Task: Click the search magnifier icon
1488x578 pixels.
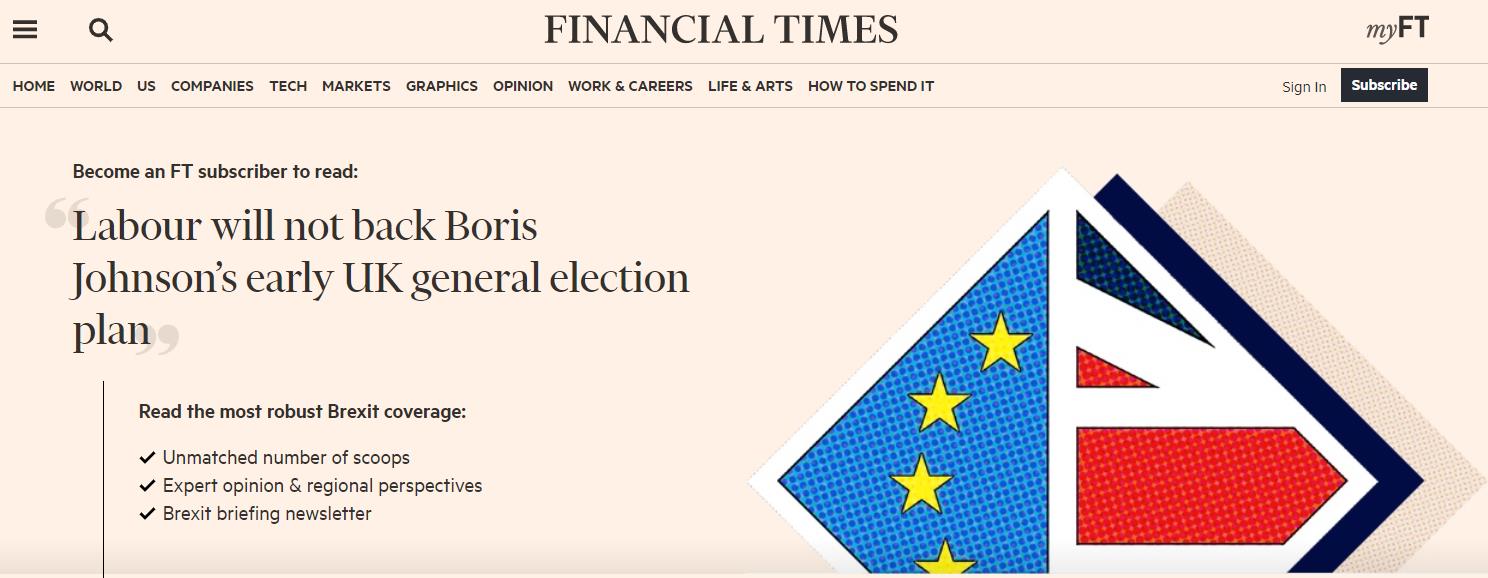Action: (x=101, y=30)
